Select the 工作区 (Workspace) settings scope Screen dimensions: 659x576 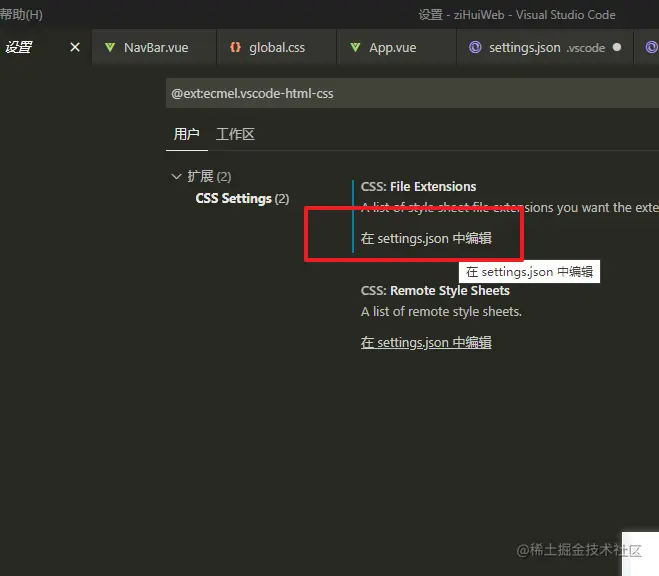point(235,134)
